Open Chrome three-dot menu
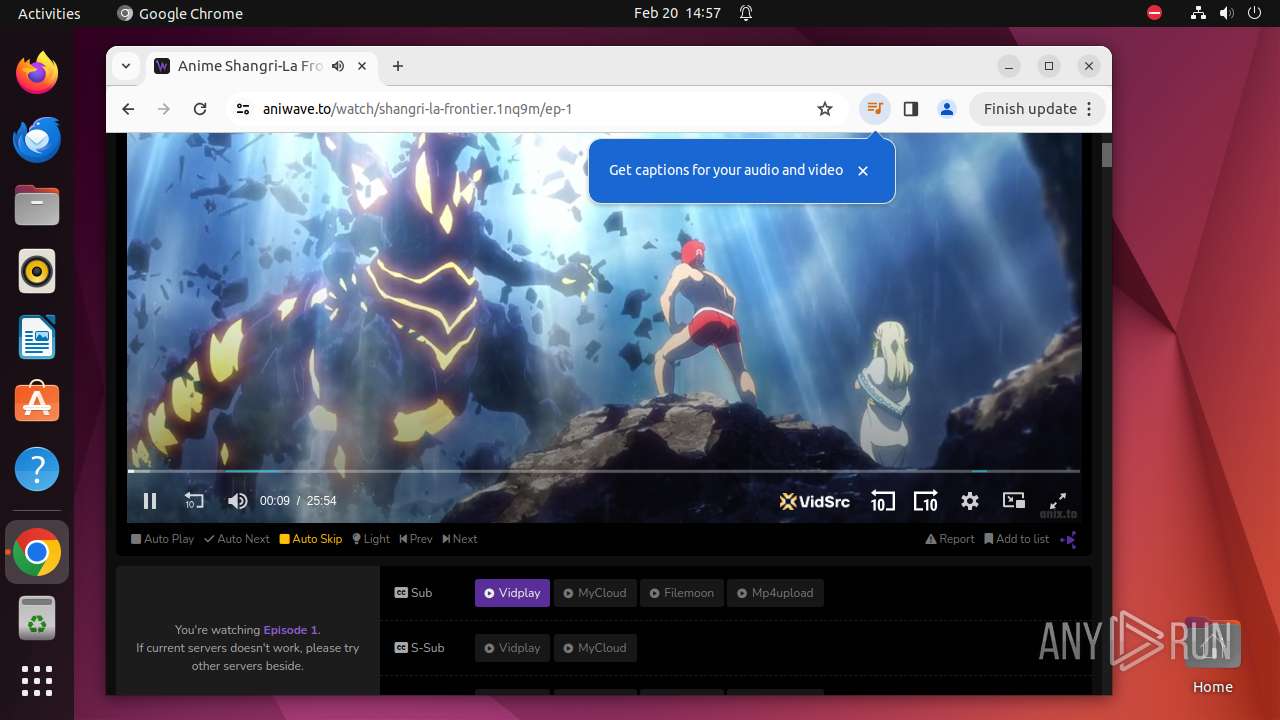 [1090, 109]
